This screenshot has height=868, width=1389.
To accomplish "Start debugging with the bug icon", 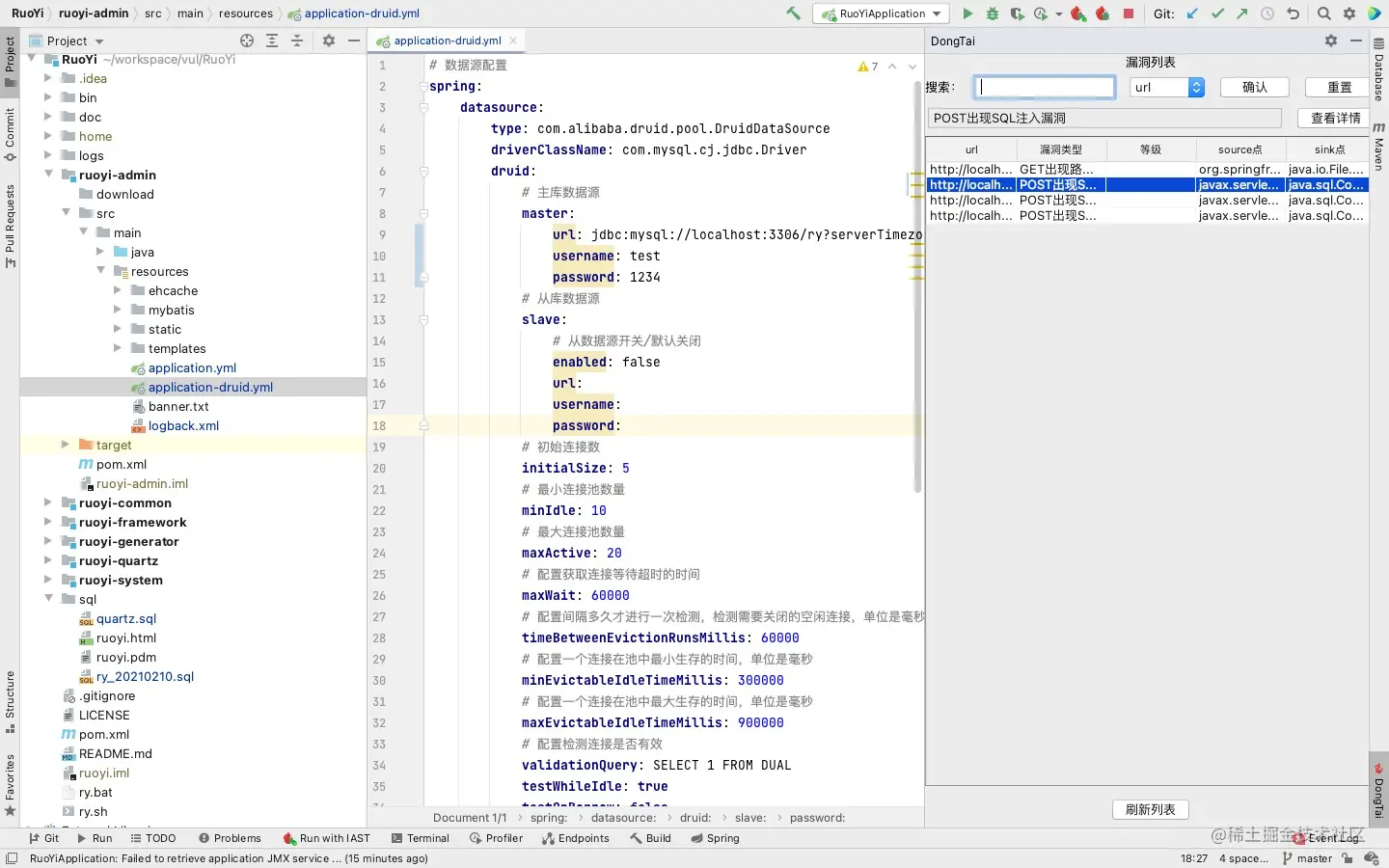I will 992,14.
